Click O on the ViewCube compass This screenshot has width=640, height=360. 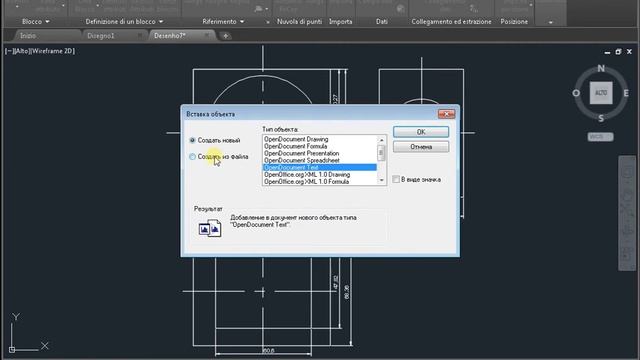576,93
